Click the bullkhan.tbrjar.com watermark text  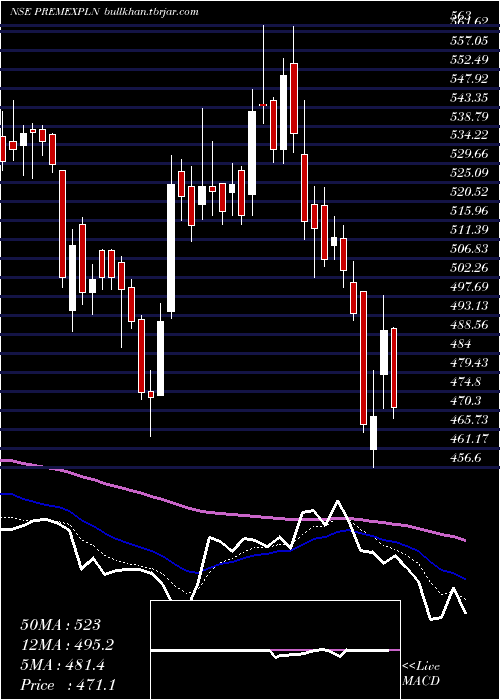(x=151, y=12)
